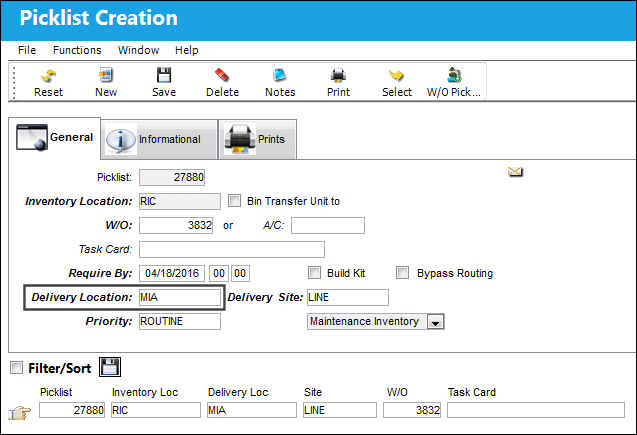Switch to the Informational tab
The image size is (637, 435).
(159, 139)
